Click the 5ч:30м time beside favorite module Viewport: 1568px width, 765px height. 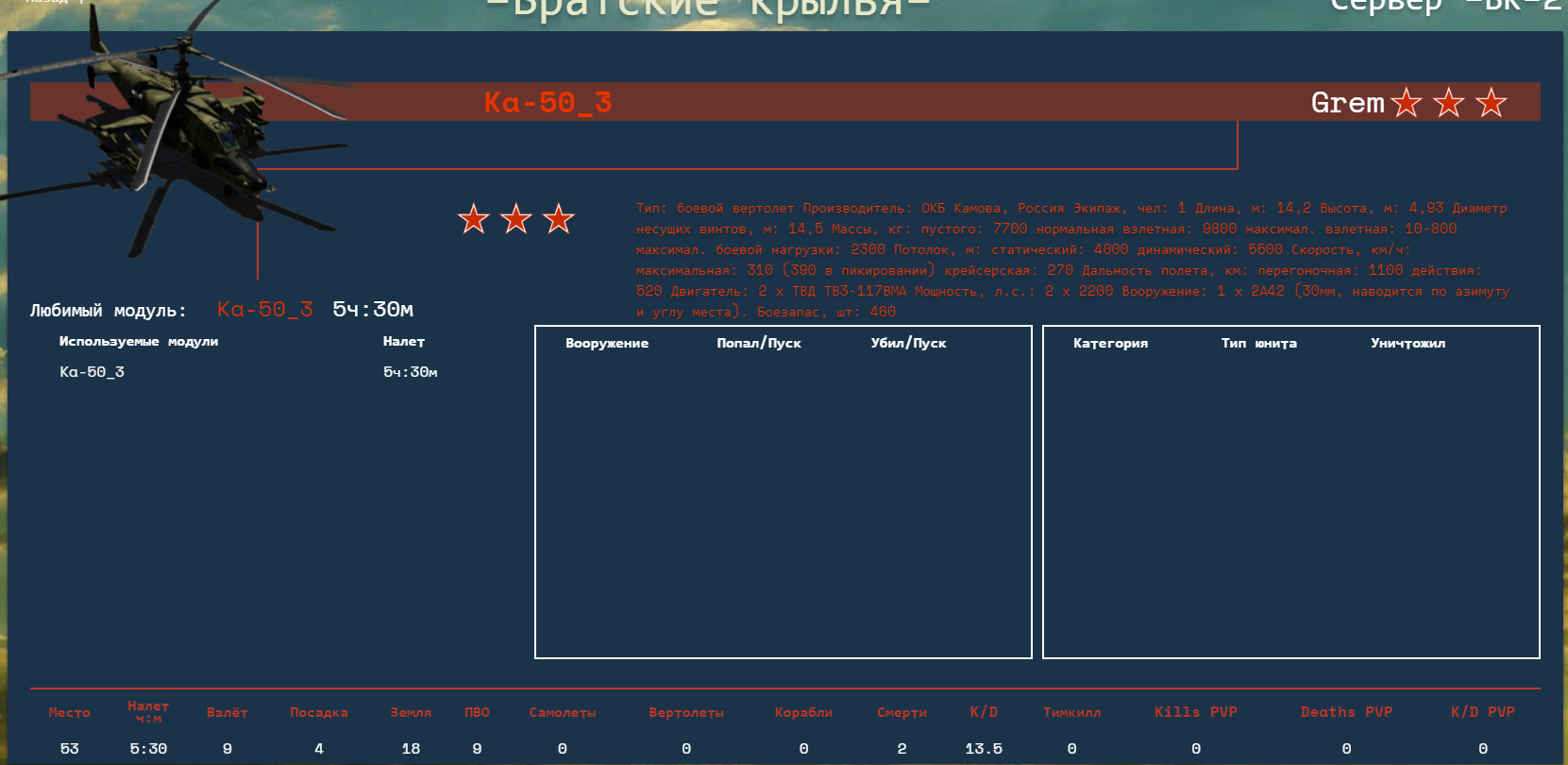coord(373,310)
